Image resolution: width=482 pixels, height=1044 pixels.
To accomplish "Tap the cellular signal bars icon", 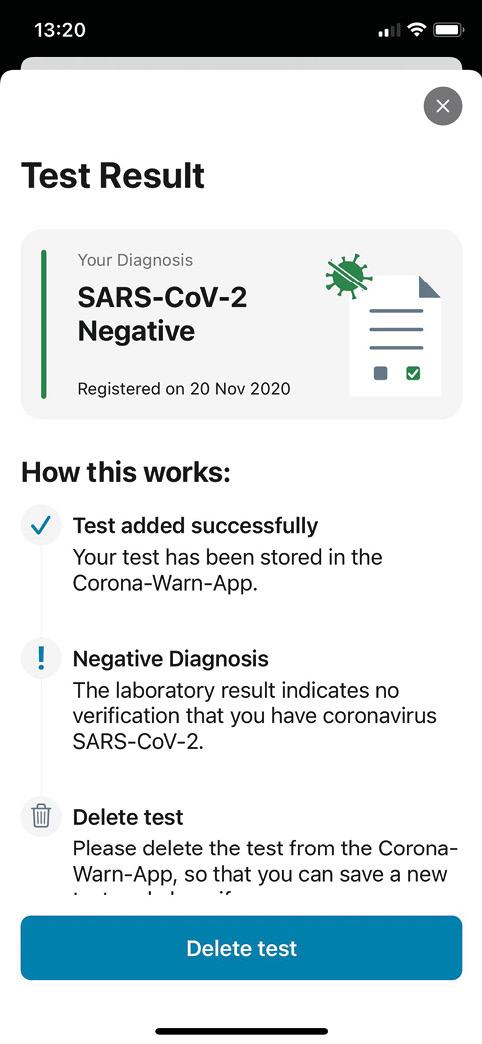I will tap(389, 30).
